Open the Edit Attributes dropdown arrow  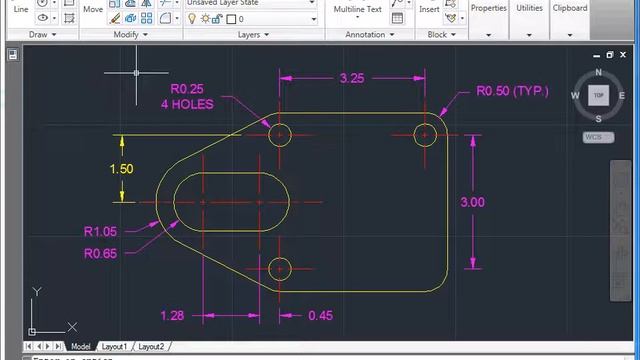click(462, 18)
